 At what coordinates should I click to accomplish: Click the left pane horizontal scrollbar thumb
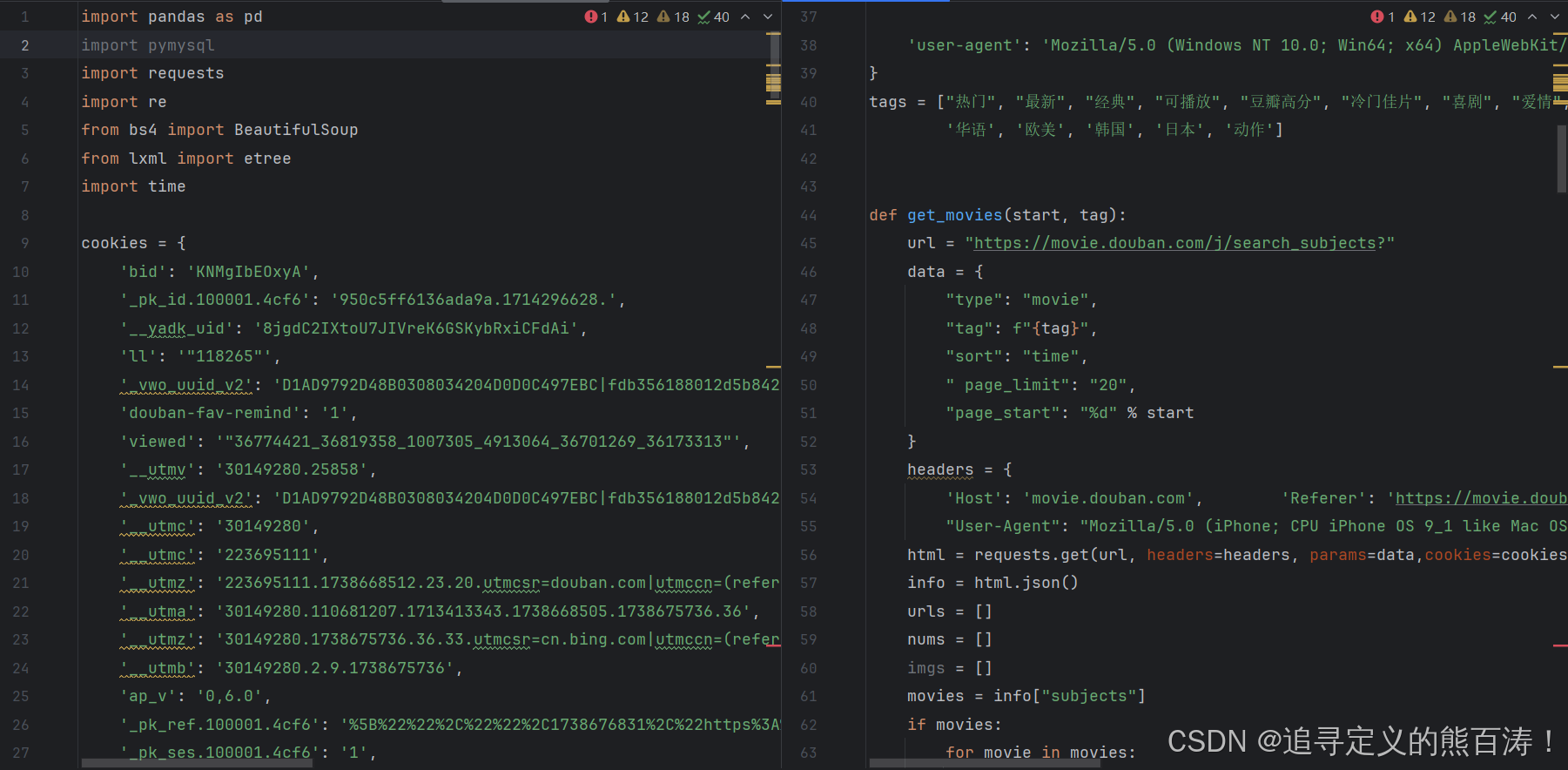pyautogui.click(x=197, y=763)
